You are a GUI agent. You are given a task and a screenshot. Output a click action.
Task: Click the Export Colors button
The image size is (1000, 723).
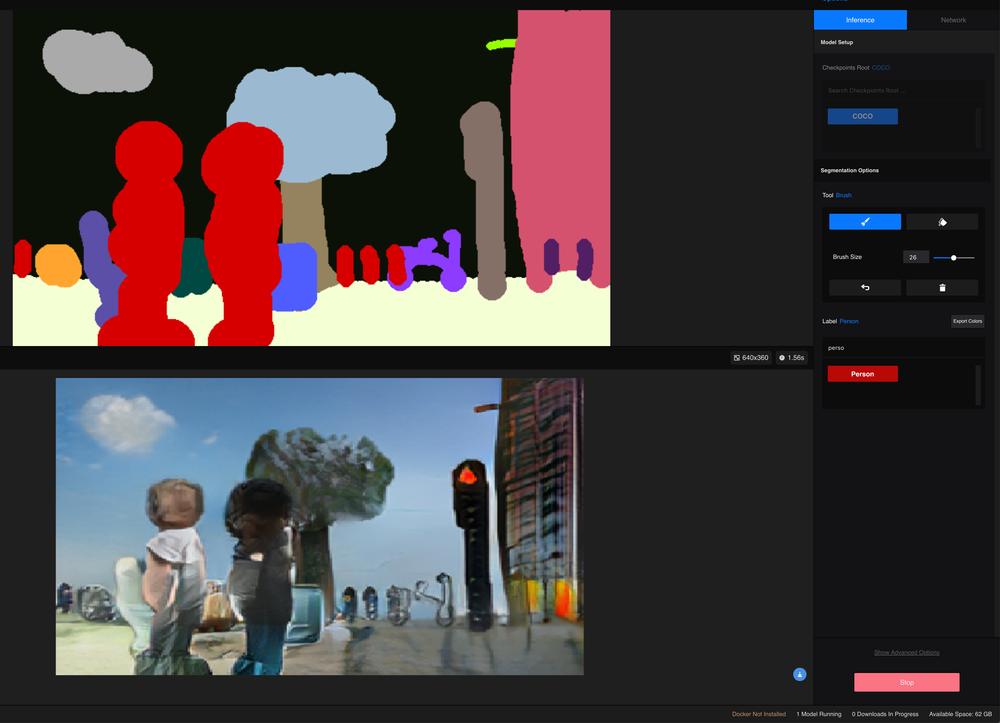pos(967,321)
